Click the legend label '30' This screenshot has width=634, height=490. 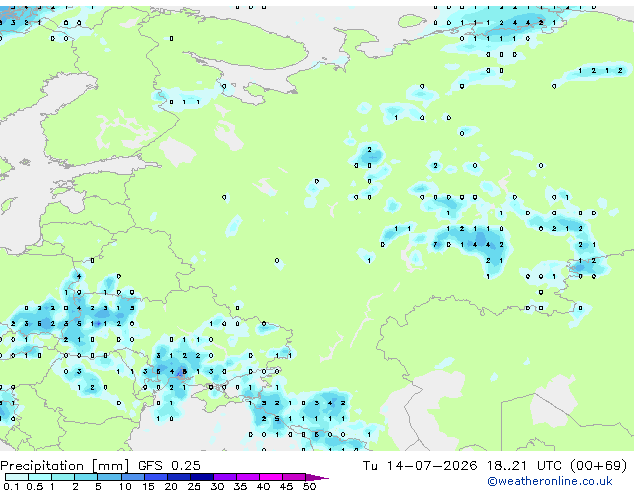click(x=217, y=486)
